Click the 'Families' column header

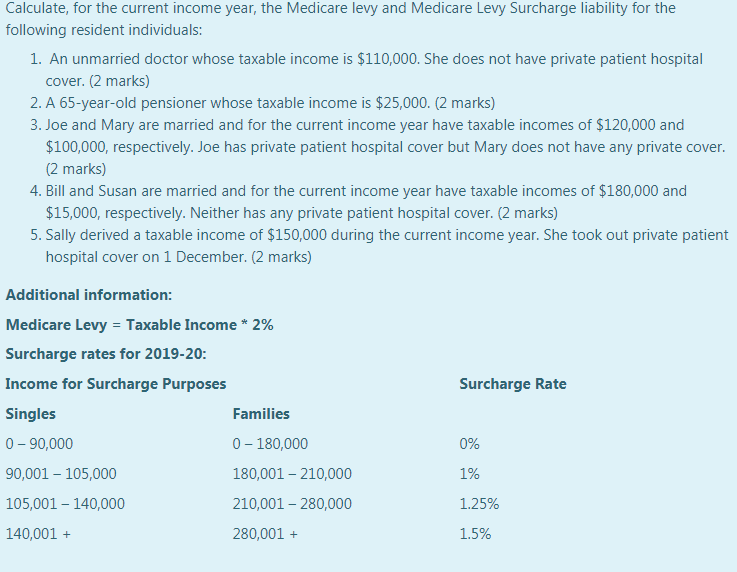coord(261,414)
